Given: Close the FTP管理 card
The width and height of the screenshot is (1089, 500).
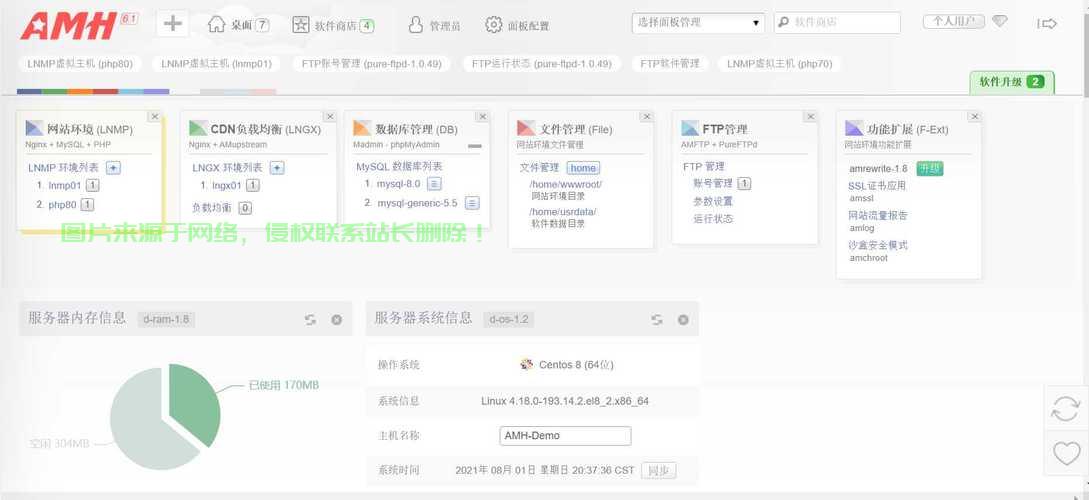Looking at the screenshot, I should point(810,117).
